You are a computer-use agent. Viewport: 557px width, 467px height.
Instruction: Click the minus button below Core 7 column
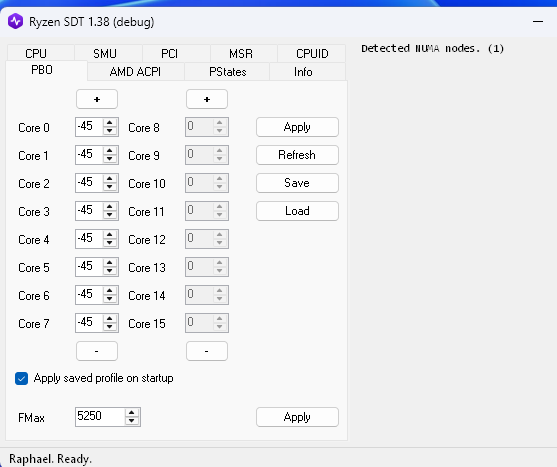coord(97,351)
